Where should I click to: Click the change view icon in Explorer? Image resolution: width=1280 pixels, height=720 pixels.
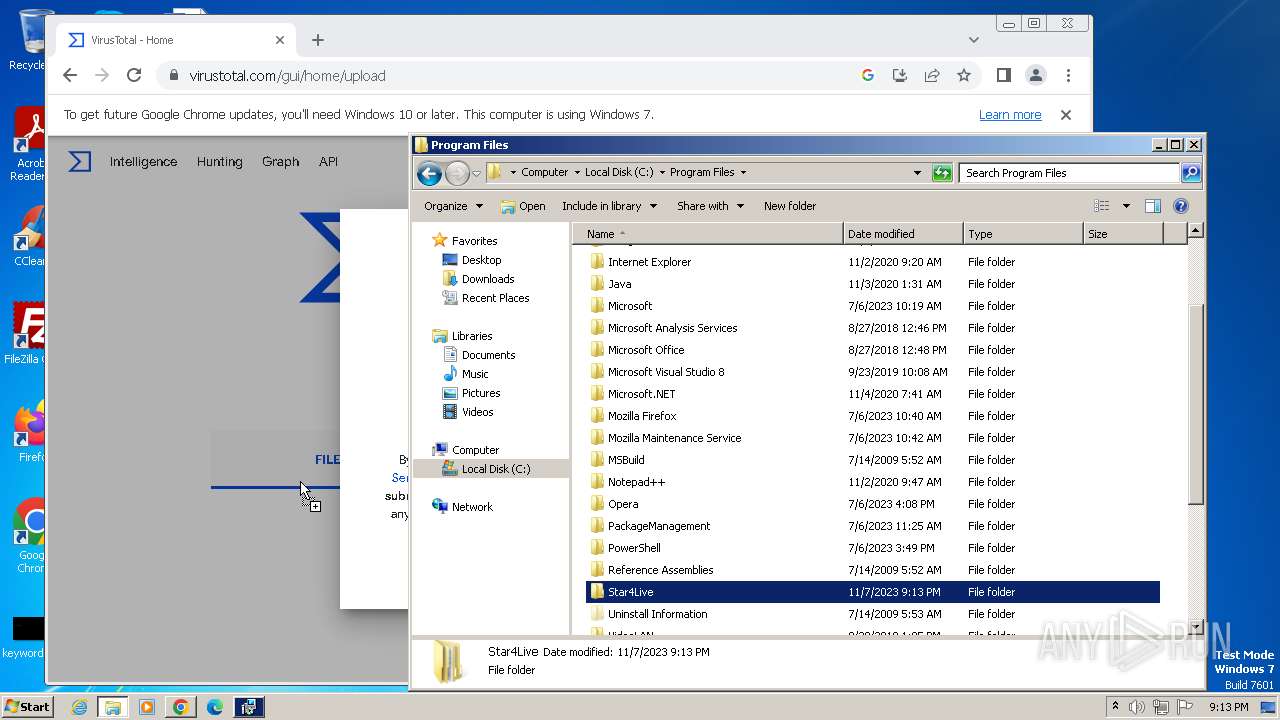coord(1102,206)
